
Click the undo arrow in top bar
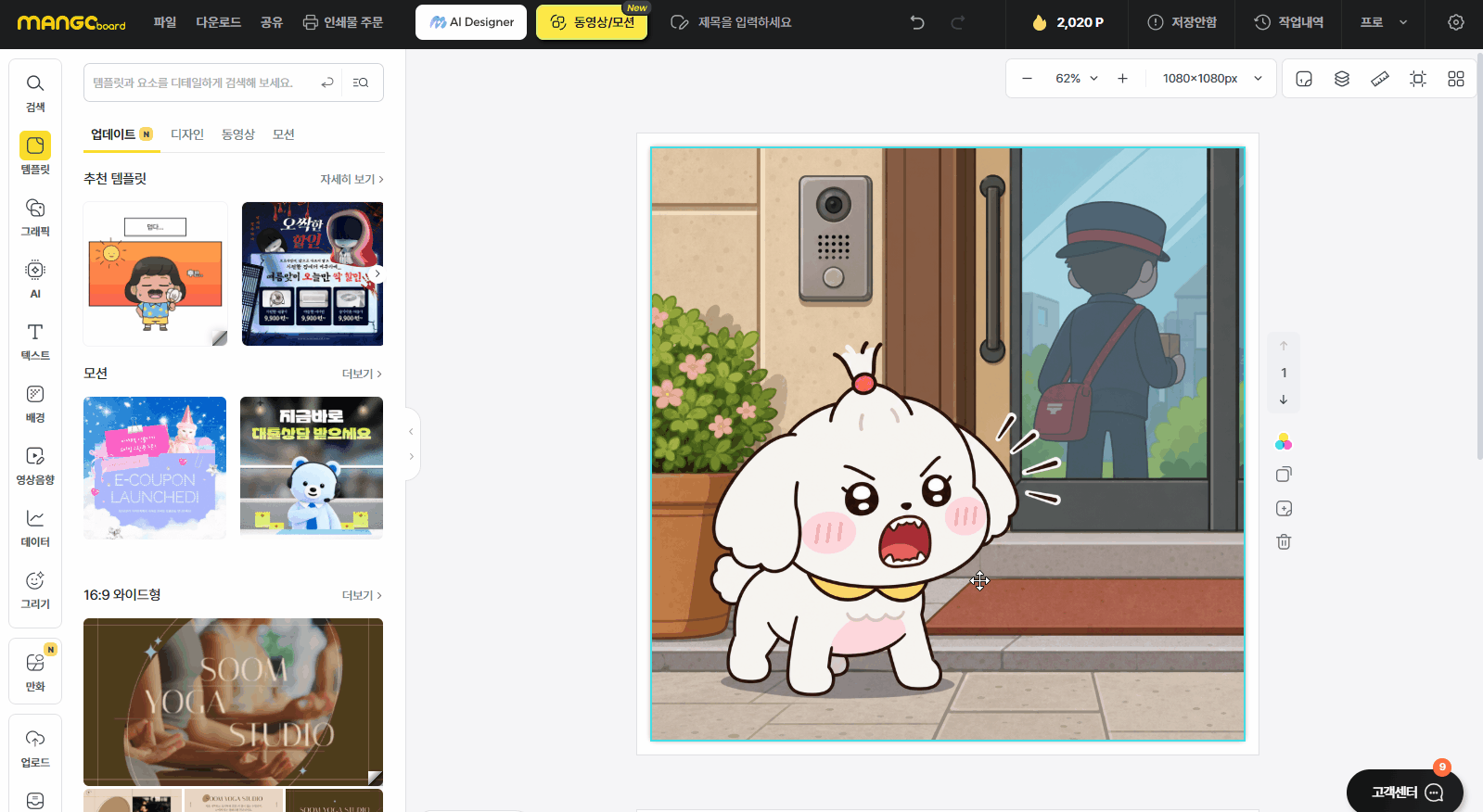coord(917,22)
